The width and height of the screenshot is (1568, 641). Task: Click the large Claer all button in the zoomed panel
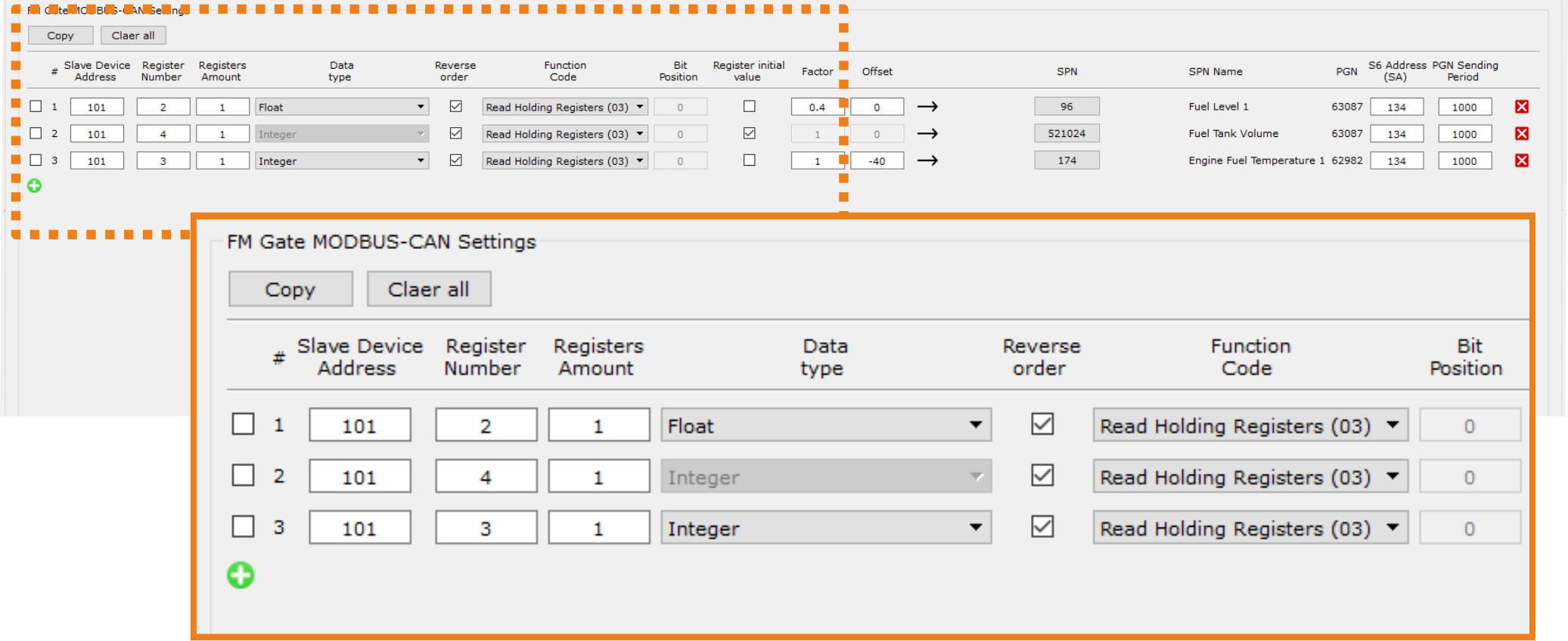click(x=429, y=289)
